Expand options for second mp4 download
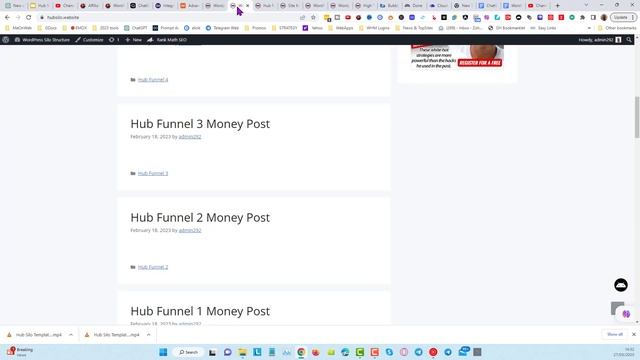640x360 pixels. (x=149, y=335)
